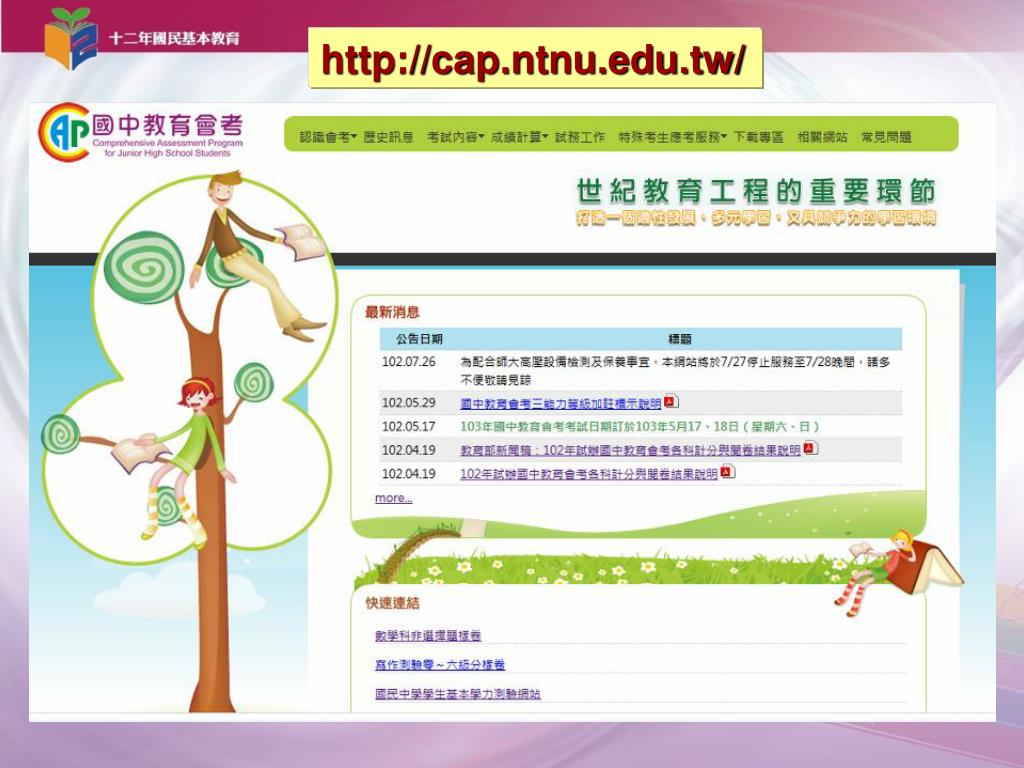Click the 快速連結 section heading

tap(392, 603)
